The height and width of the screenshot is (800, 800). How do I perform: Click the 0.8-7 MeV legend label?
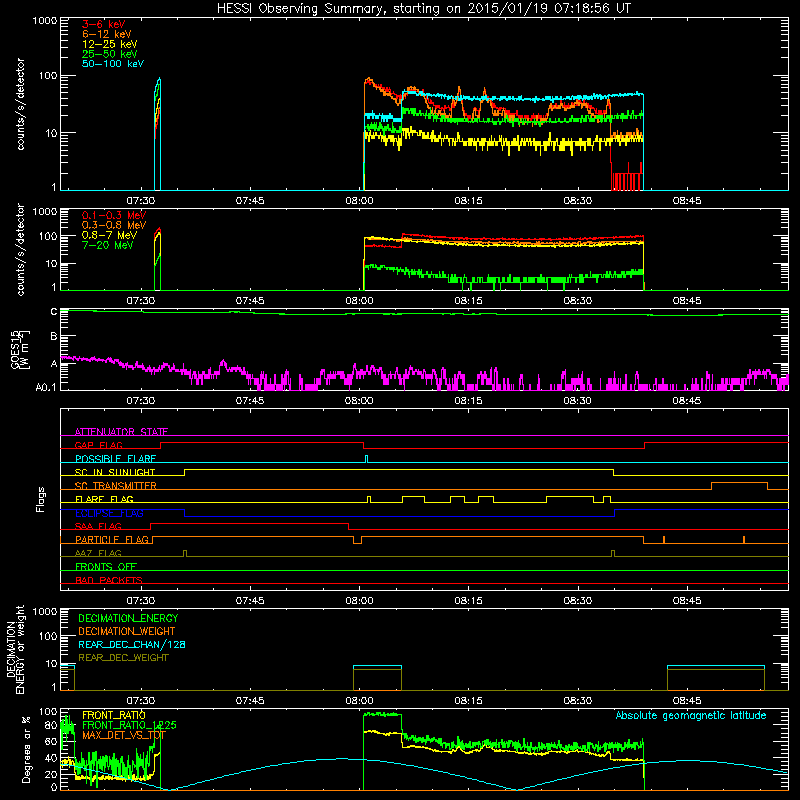tap(109, 235)
